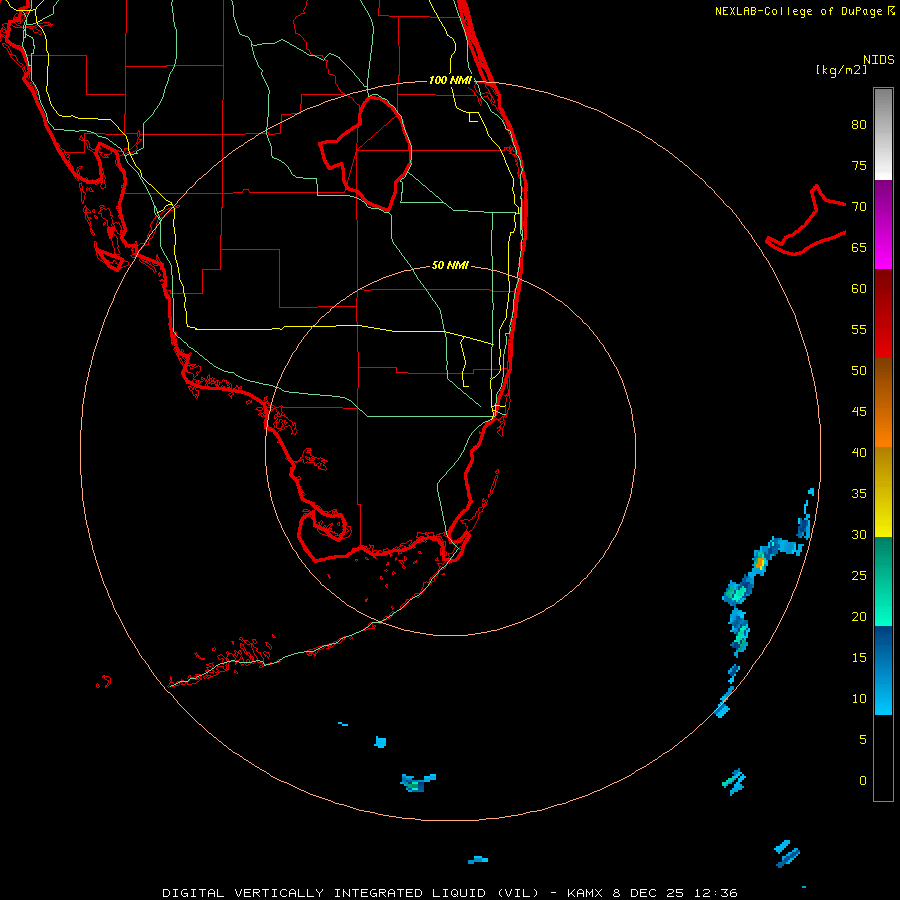This screenshot has height=900, width=900.
Task: Click the scale value 35
Action: pos(859,494)
